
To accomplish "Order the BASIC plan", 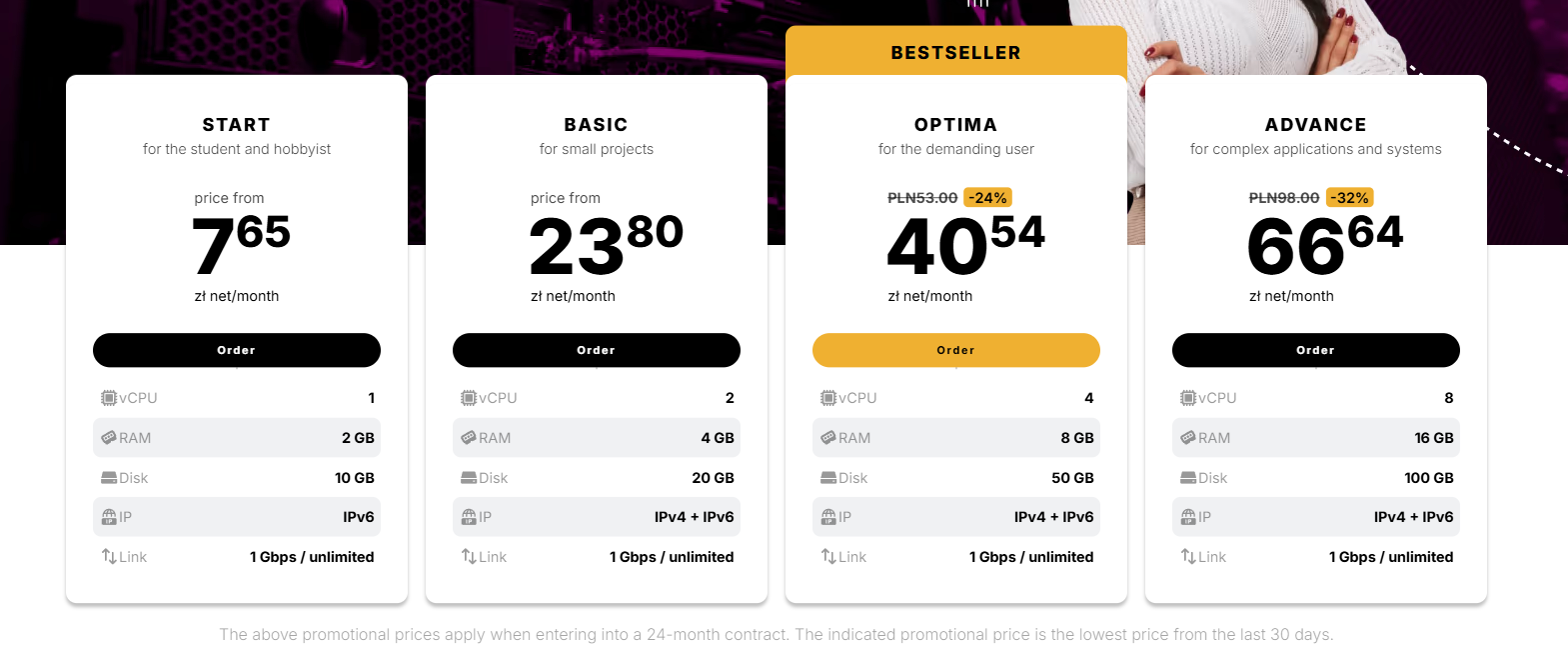I will pyautogui.click(x=597, y=350).
